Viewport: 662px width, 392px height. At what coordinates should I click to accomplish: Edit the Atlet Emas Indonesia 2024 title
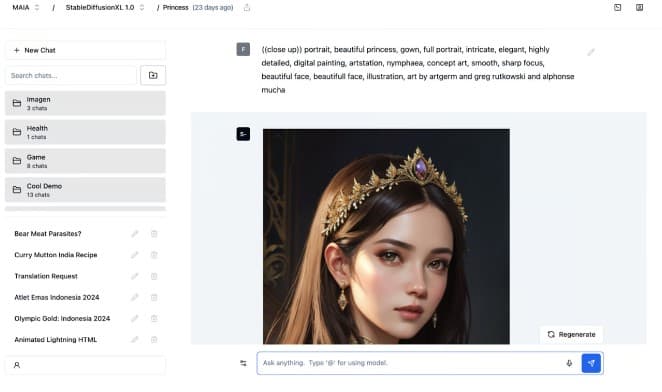point(135,297)
